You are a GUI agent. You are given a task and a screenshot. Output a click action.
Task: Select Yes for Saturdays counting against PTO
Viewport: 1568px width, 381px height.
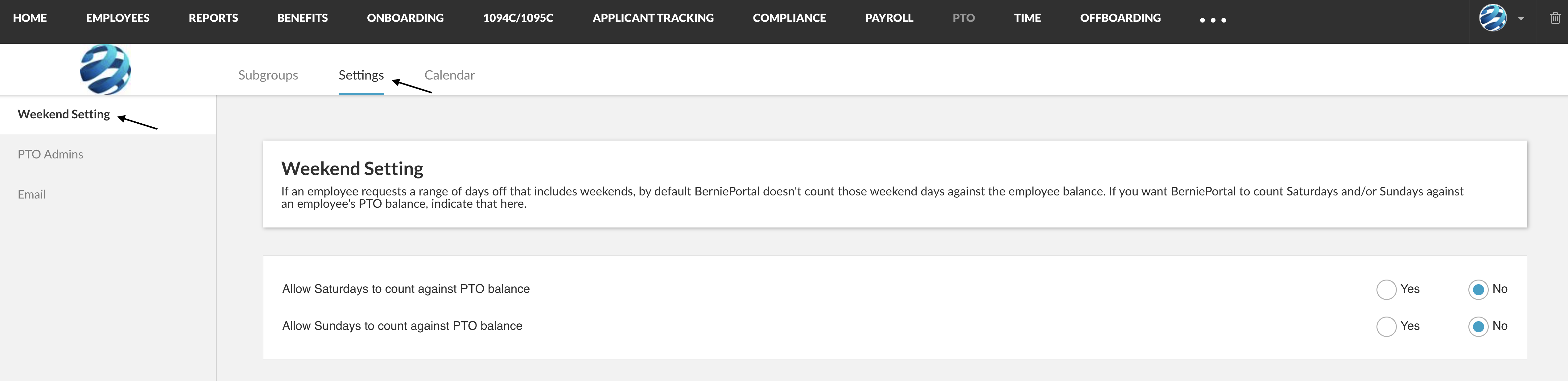click(x=1386, y=289)
